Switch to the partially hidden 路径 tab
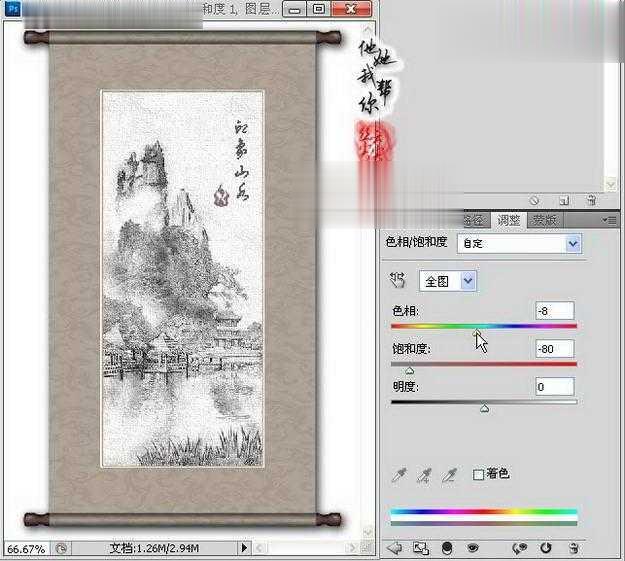Image resolution: width=625 pixels, height=561 pixels. [474, 220]
